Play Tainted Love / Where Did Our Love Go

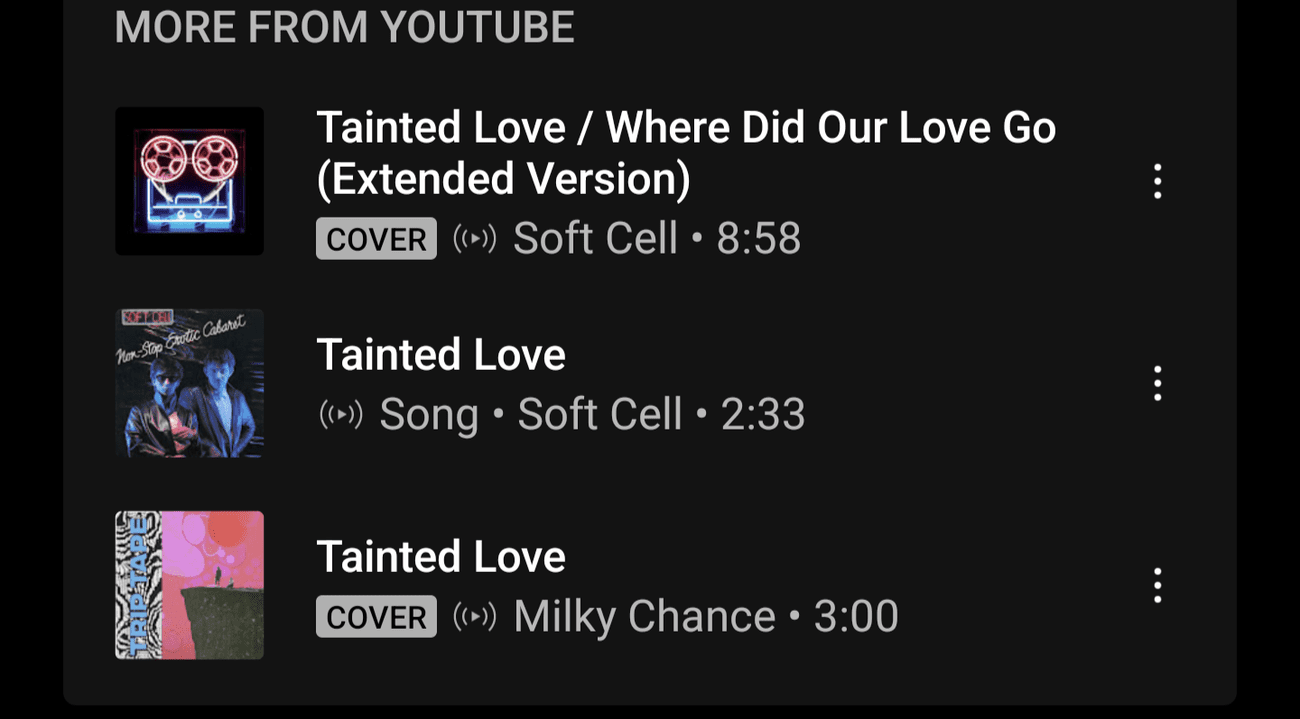(687, 151)
